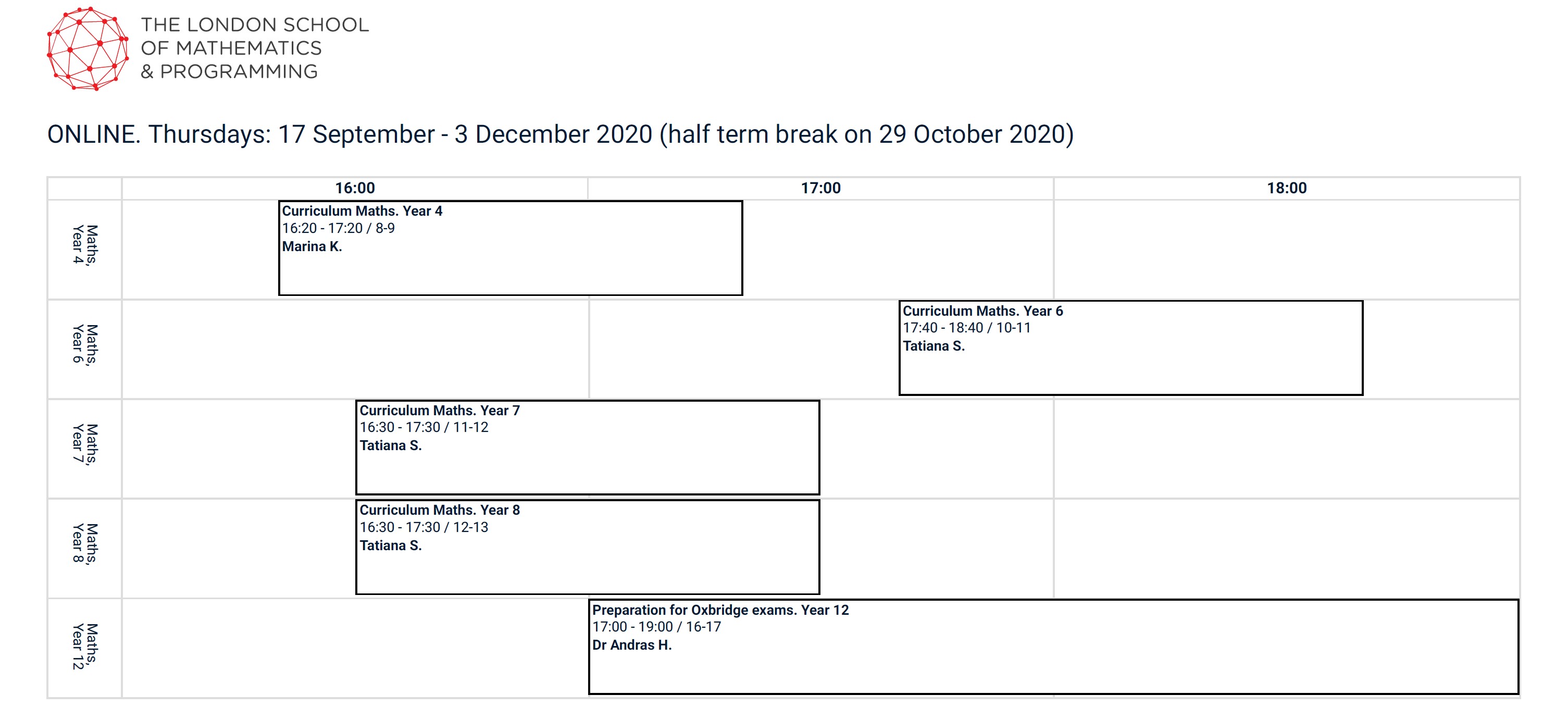
Task: Open Preparation for Oxbridge exams Year 12 block
Action: [x=1053, y=647]
